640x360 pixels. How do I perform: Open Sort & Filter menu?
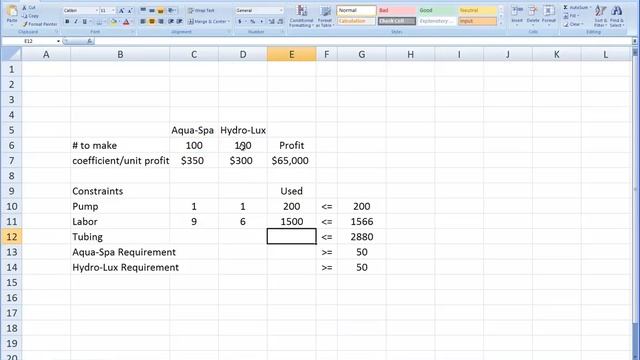[600, 16]
